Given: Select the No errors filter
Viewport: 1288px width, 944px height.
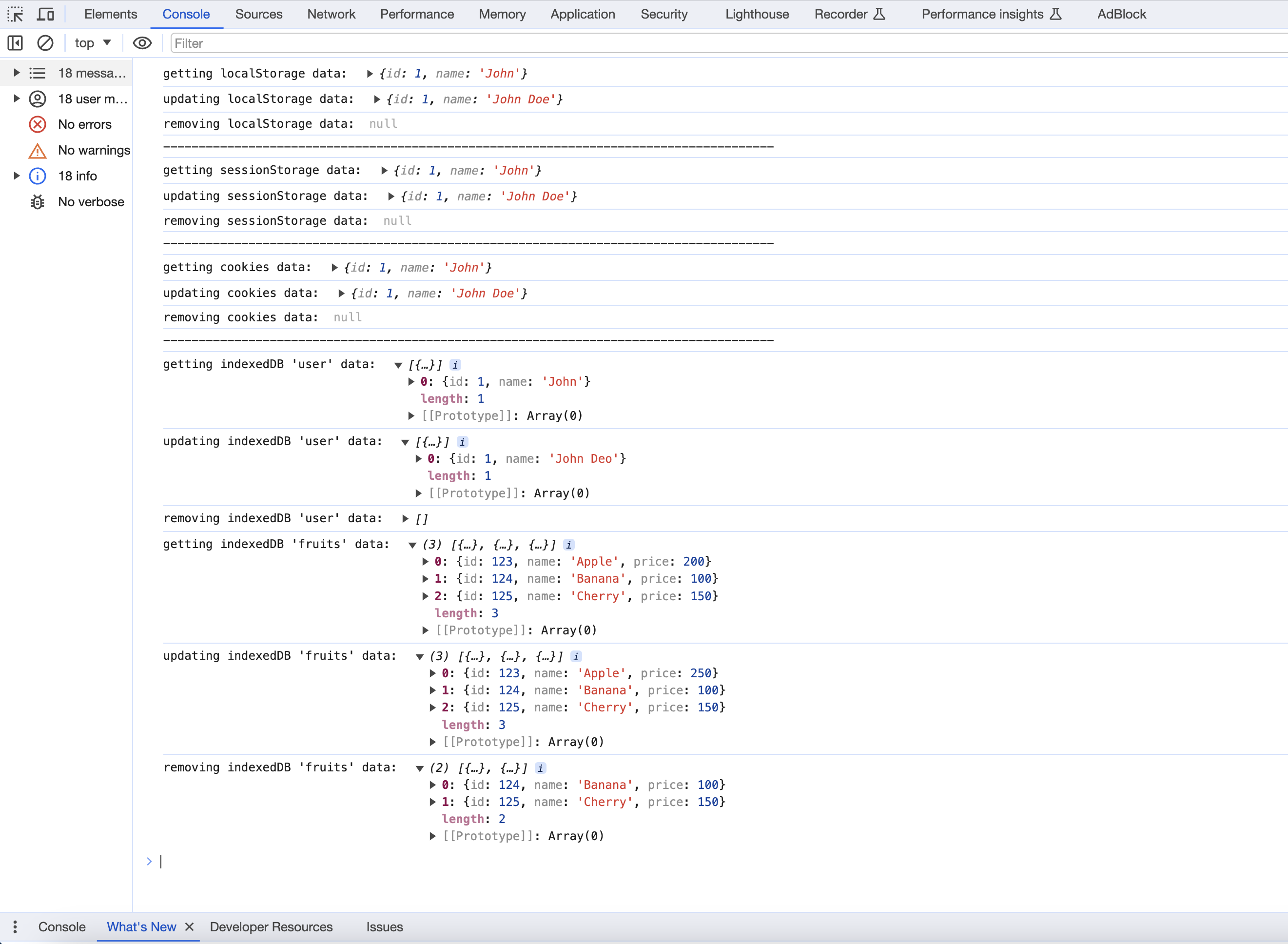Looking at the screenshot, I should tap(84, 124).
